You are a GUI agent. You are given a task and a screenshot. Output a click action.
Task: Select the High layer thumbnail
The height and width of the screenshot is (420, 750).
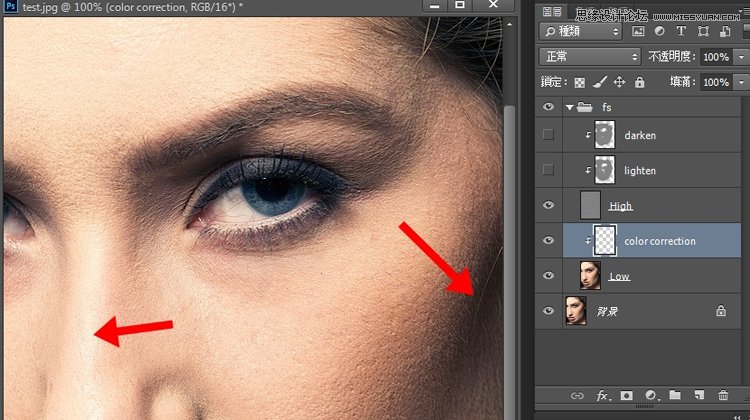tap(590, 205)
